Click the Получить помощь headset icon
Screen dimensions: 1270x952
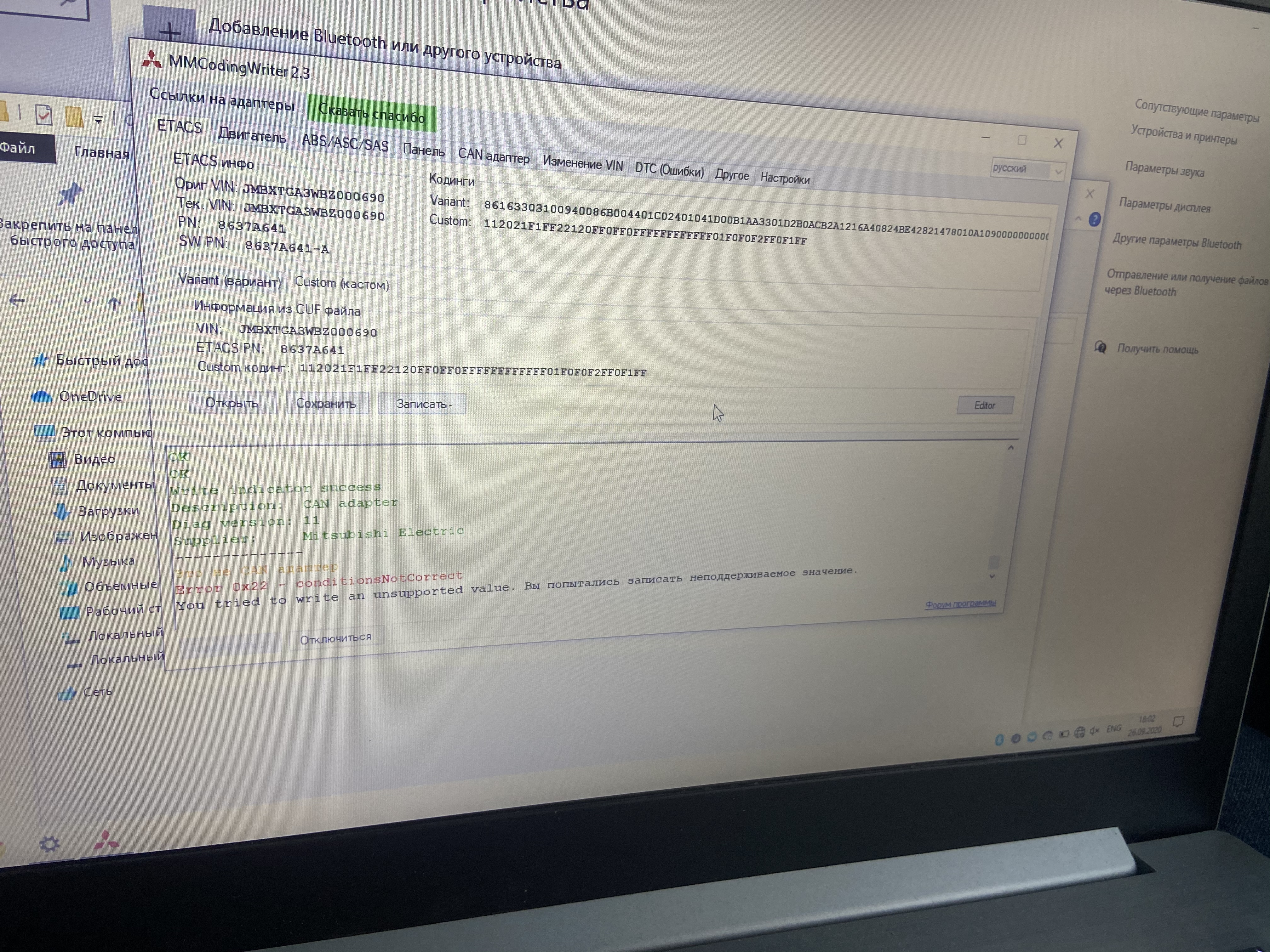[1100, 347]
